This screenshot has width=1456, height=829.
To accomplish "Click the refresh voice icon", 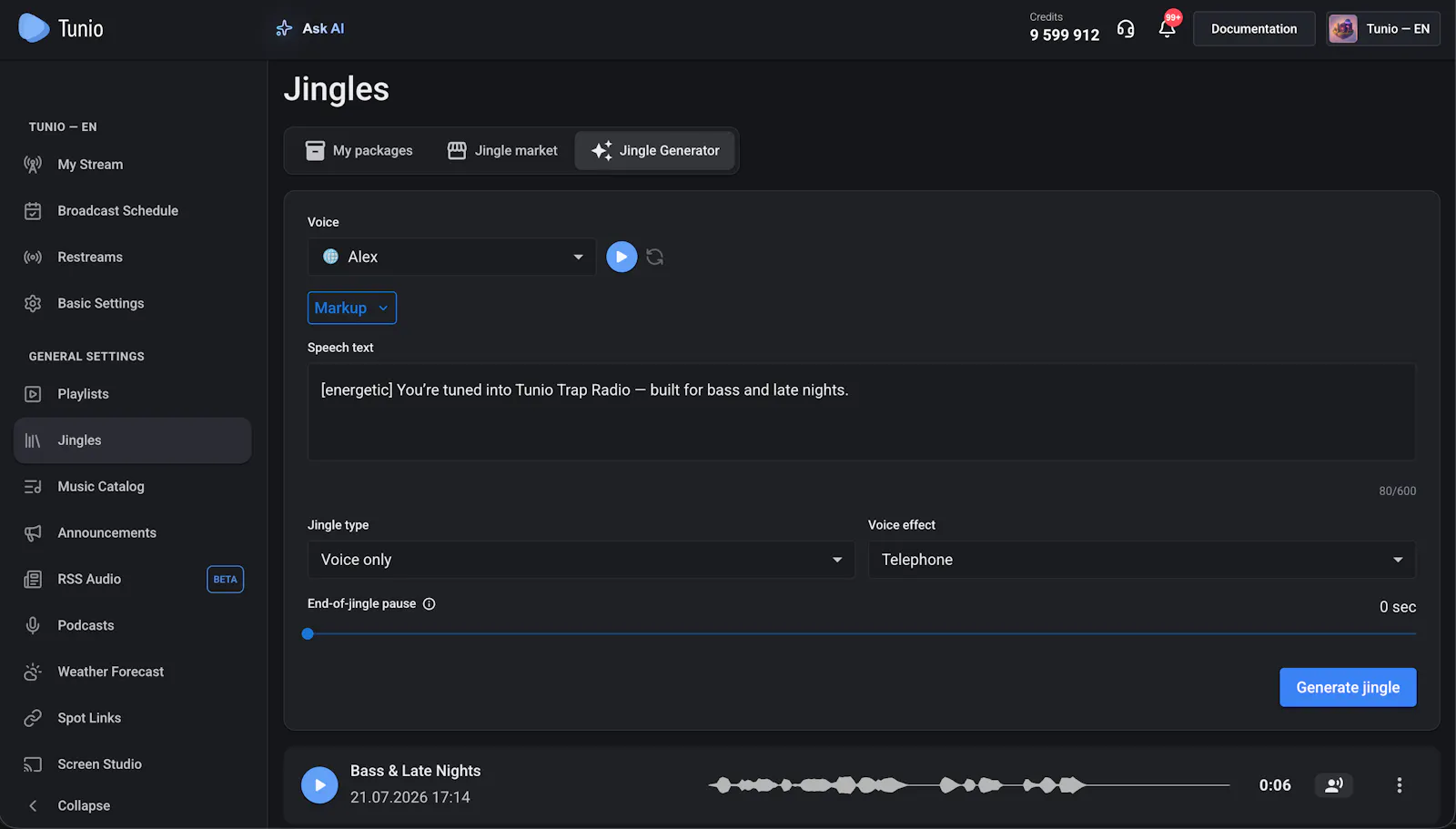I will click(x=654, y=258).
